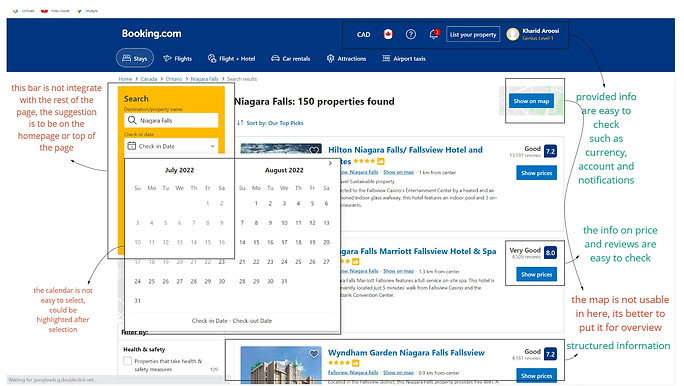Image resolution: width=684 pixels, height=386 pixels.
Task: Choose July 31 in the calendar
Action: [137, 301]
